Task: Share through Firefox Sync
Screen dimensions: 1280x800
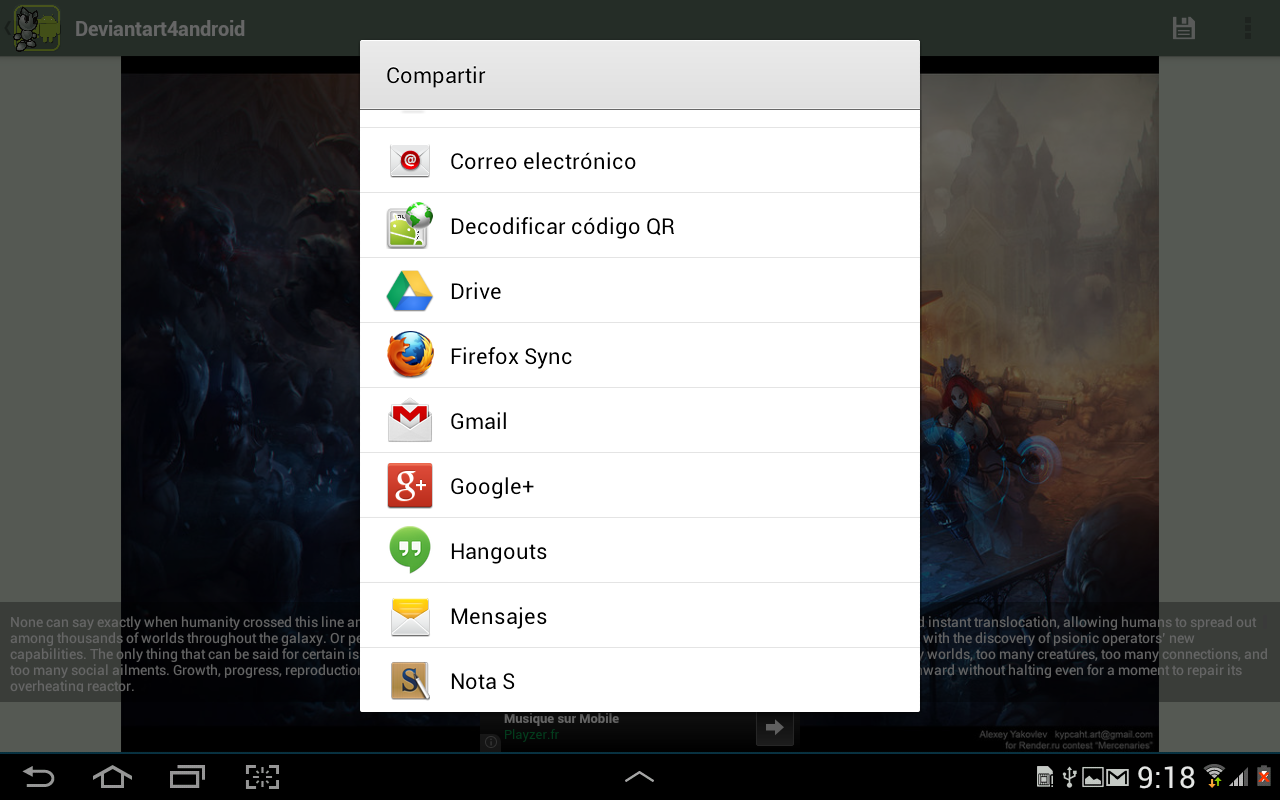Action: point(640,356)
